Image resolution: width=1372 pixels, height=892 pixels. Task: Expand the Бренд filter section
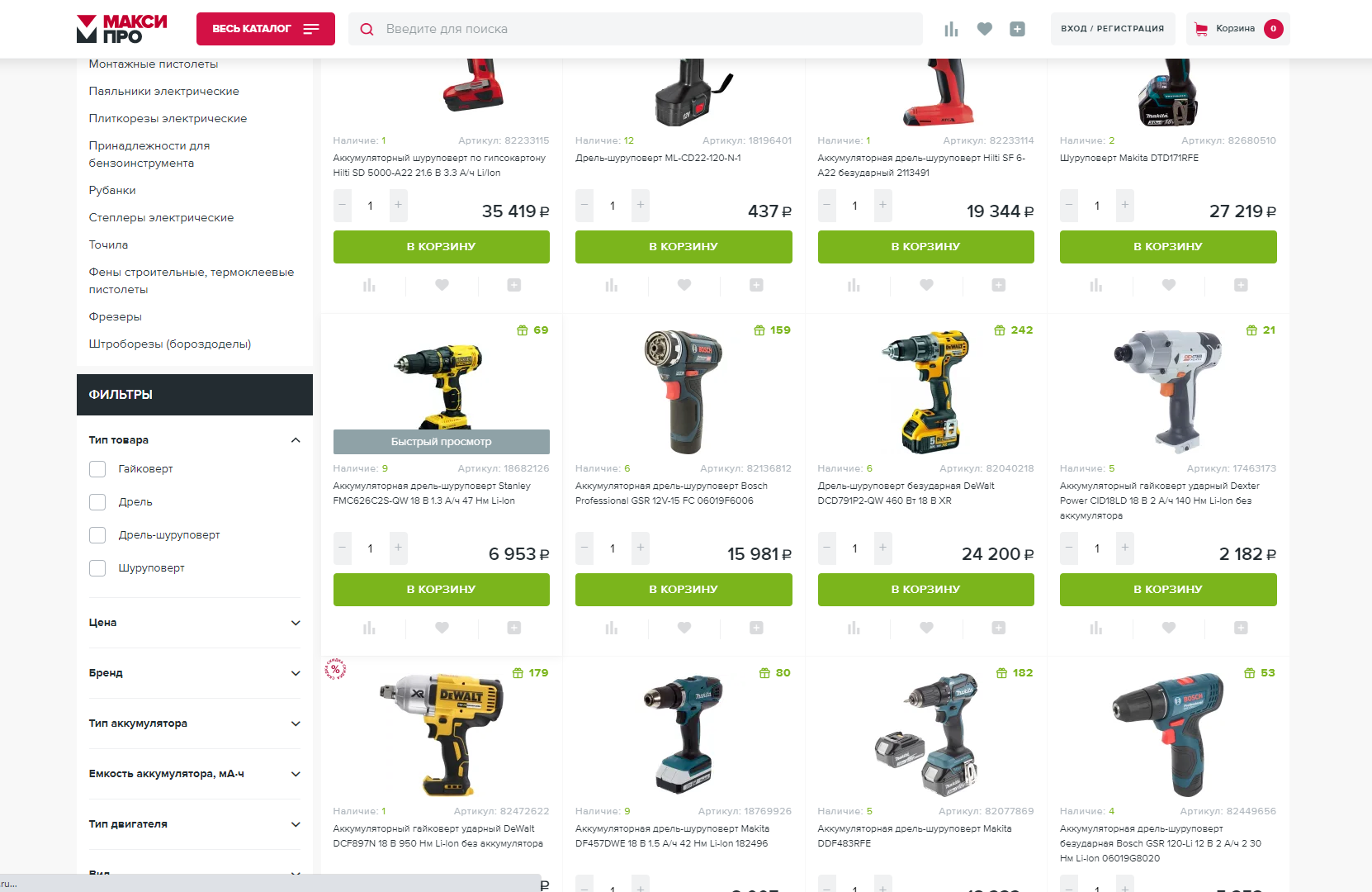pyautogui.click(x=296, y=673)
